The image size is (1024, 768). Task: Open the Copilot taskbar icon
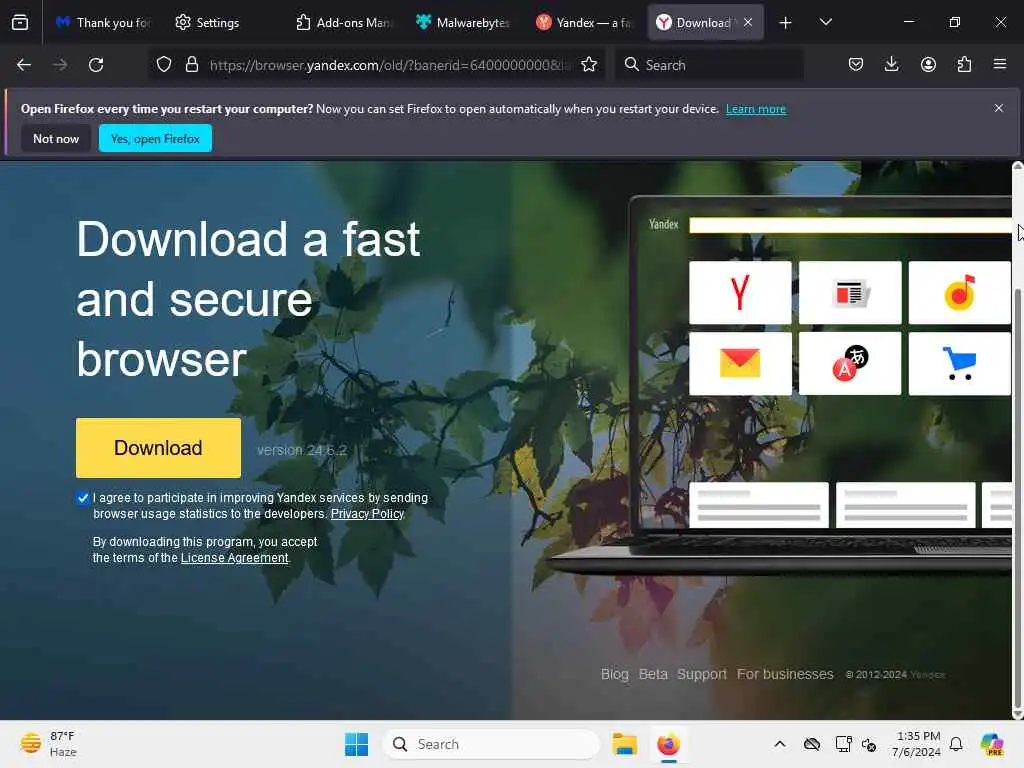[x=992, y=744]
